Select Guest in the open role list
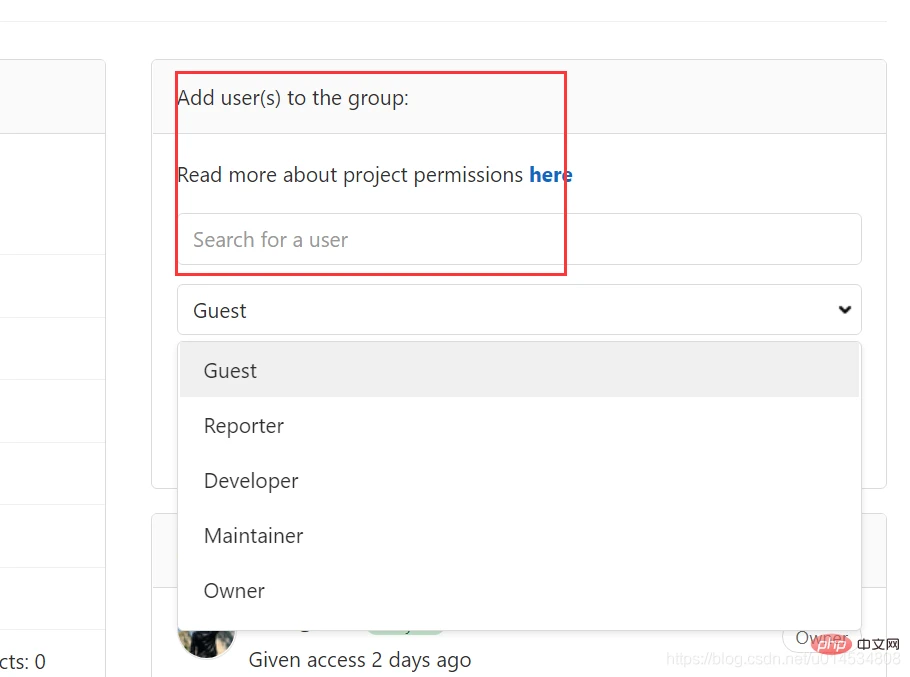The width and height of the screenshot is (910, 677). pyautogui.click(x=230, y=371)
